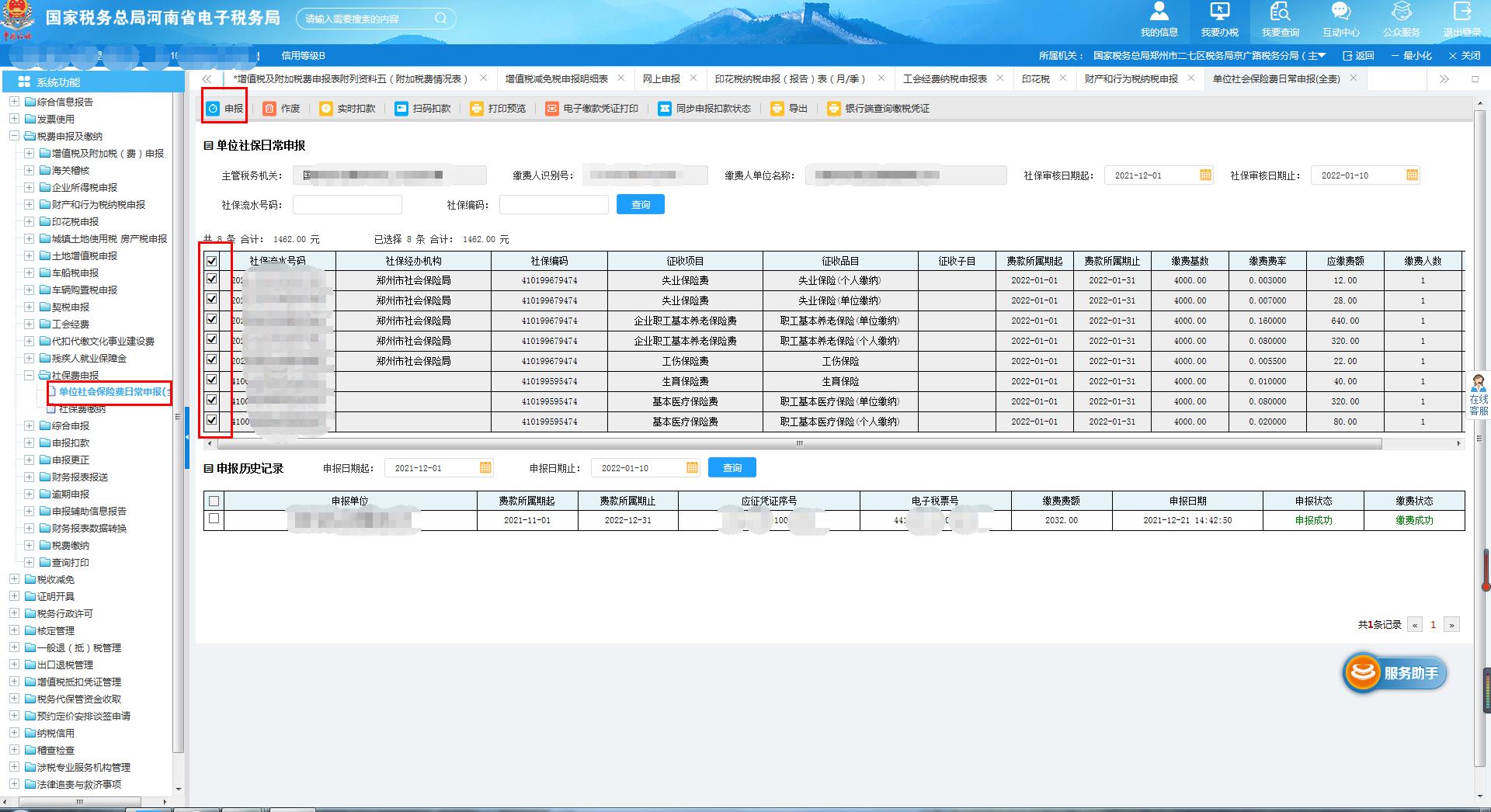
Task: Click the 作废 void icon
Action: click(269, 109)
